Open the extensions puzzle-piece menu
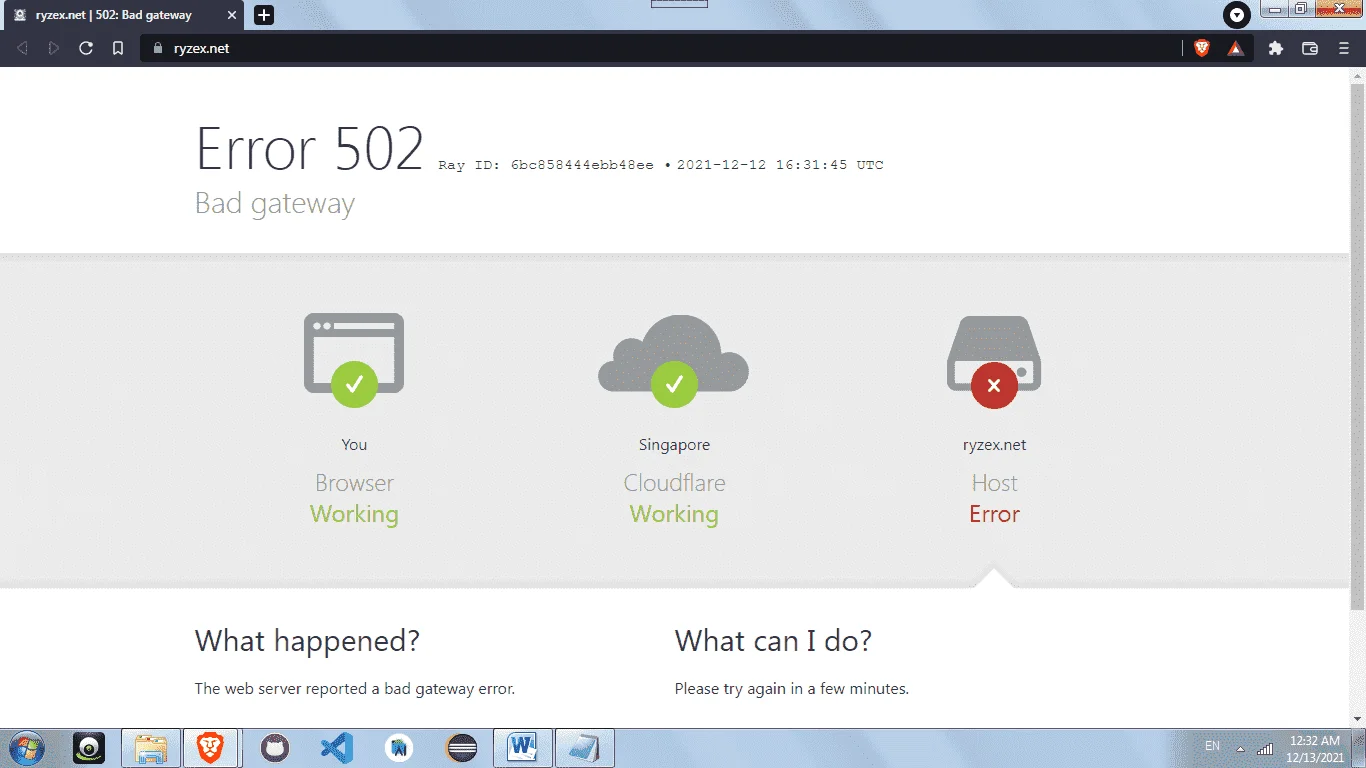The width and height of the screenshot is (1366, 768). tap(1276, 48)
